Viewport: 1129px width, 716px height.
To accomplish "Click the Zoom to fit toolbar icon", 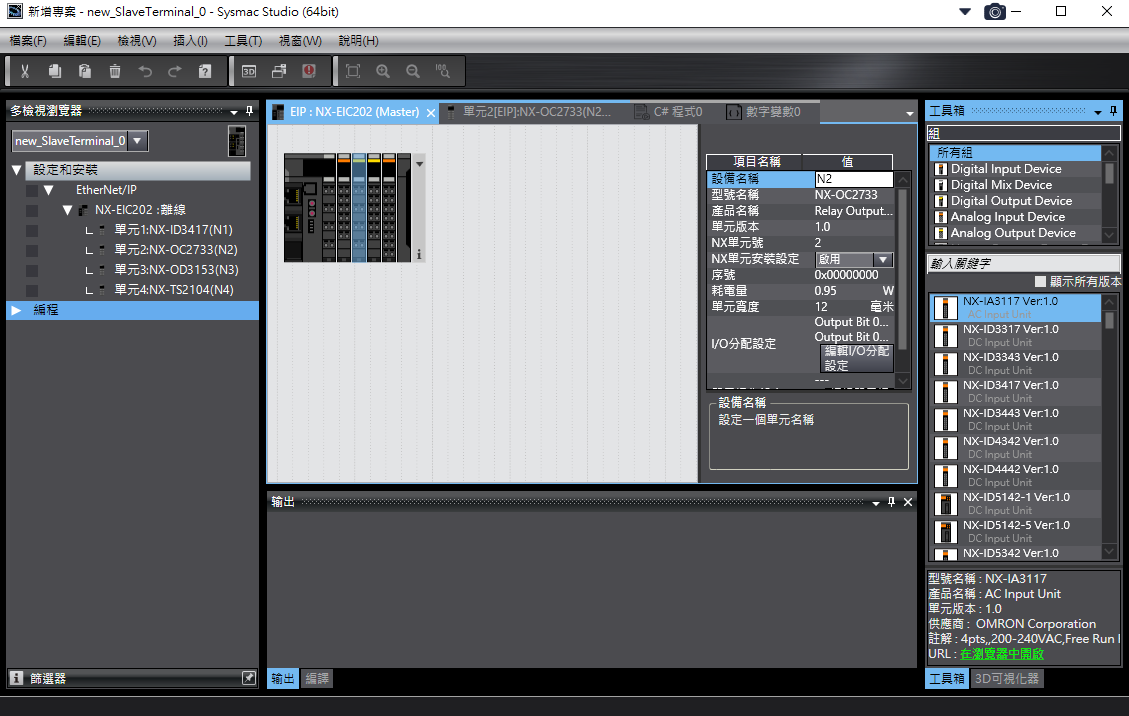I will pos(353,71).
